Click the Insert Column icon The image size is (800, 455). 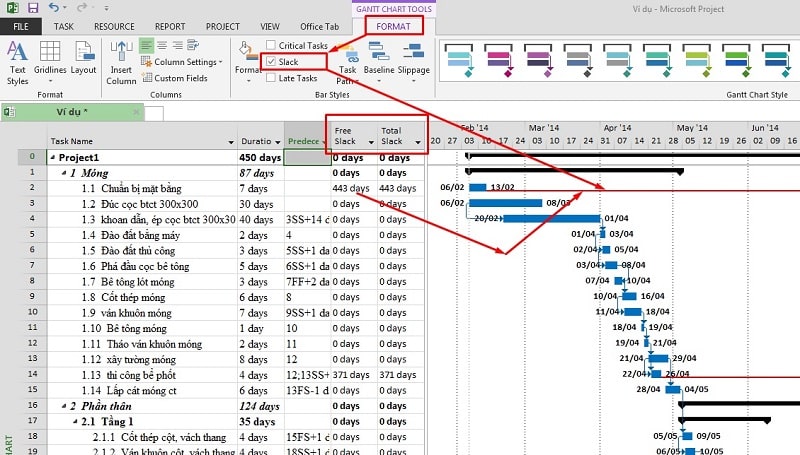(121, 60)
